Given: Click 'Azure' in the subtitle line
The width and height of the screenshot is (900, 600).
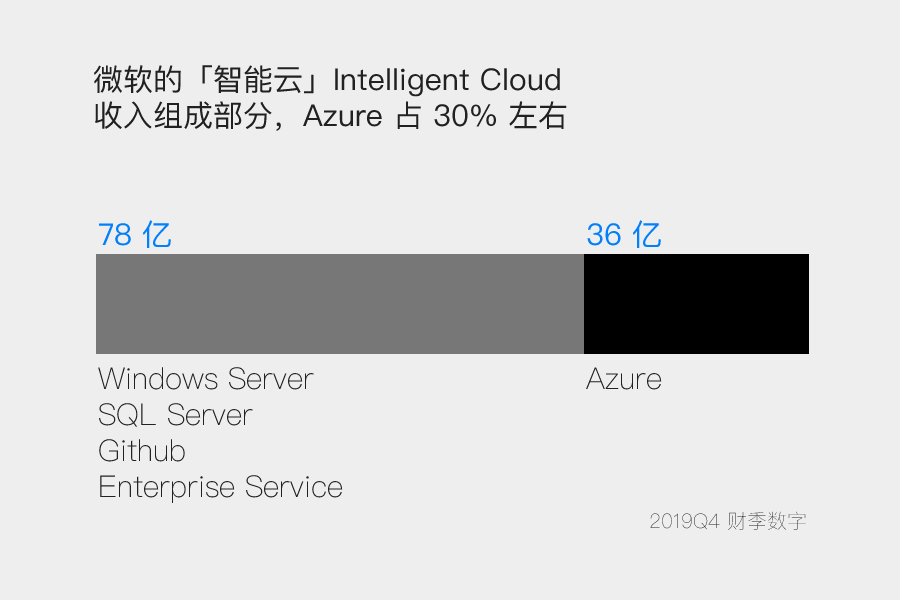Looking at the screenshot, I should click(x=343, y=116).
